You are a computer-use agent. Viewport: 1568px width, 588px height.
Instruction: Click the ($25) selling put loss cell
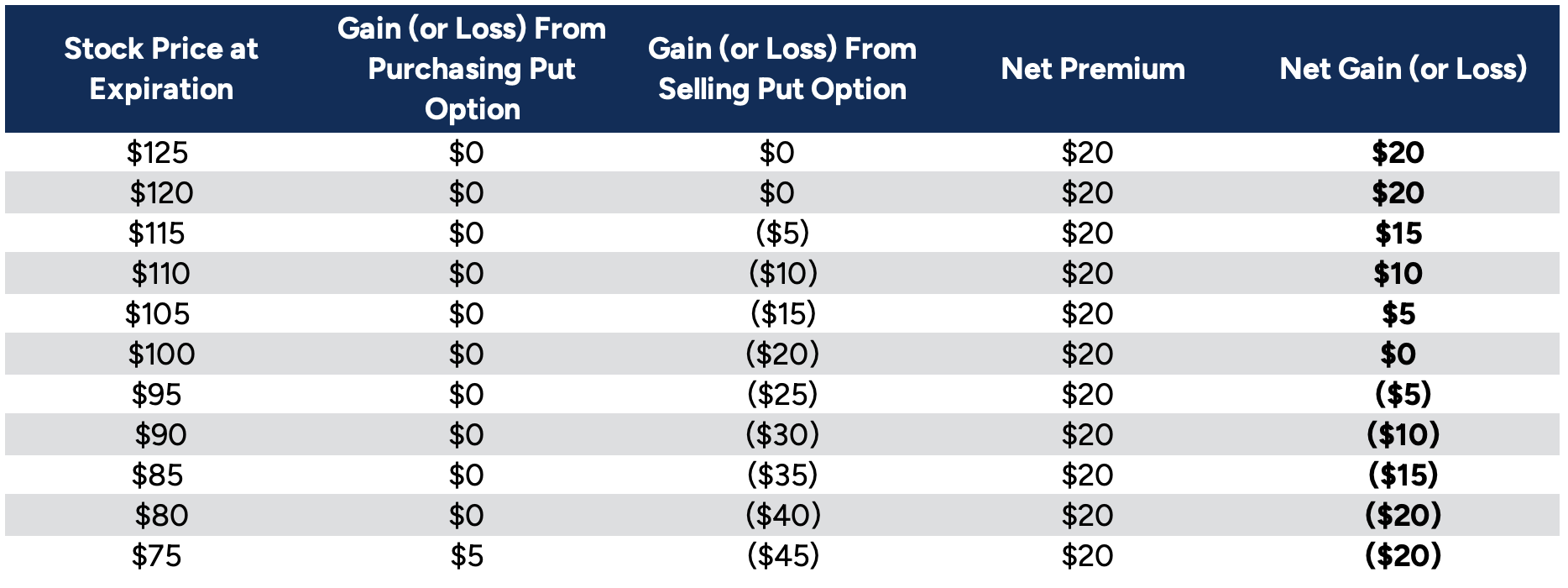coord(782,395)
